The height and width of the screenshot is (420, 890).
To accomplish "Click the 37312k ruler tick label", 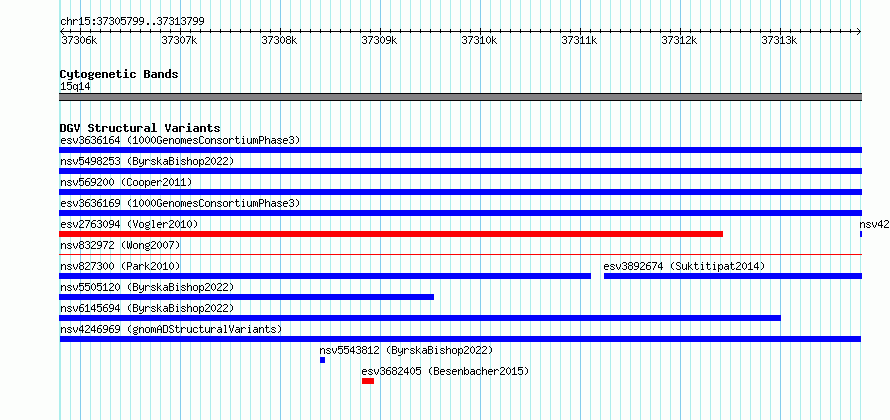I will [x=679, y=40].
